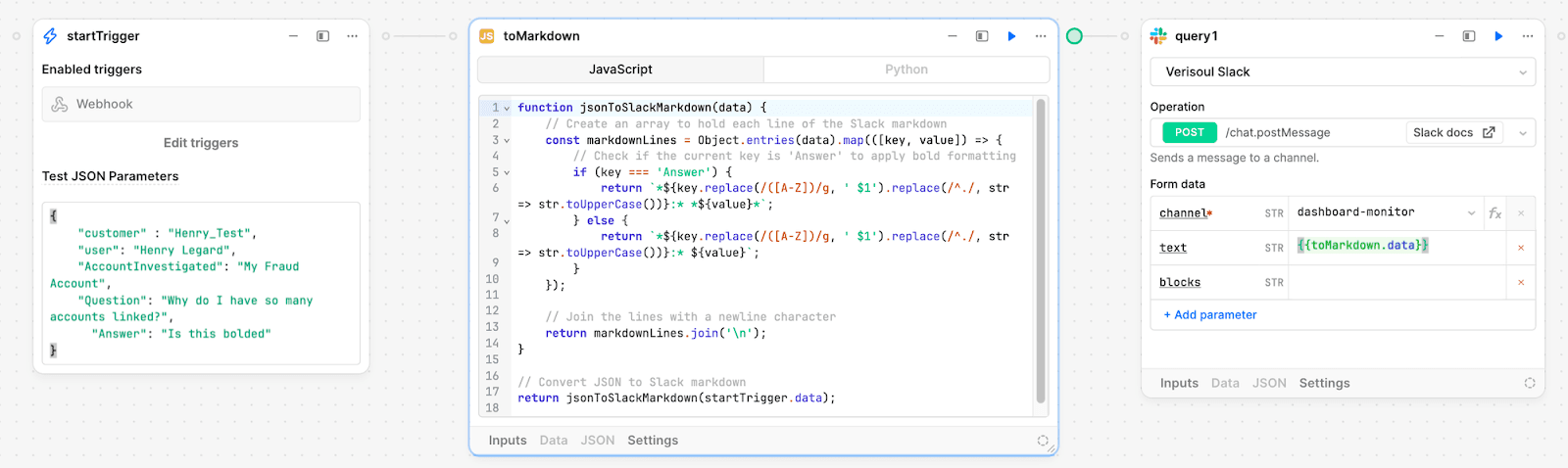This screenshot has width=1568, height=468.
Task: Toggle fx dynamic mode for channel field
Action: [1494, 213]
